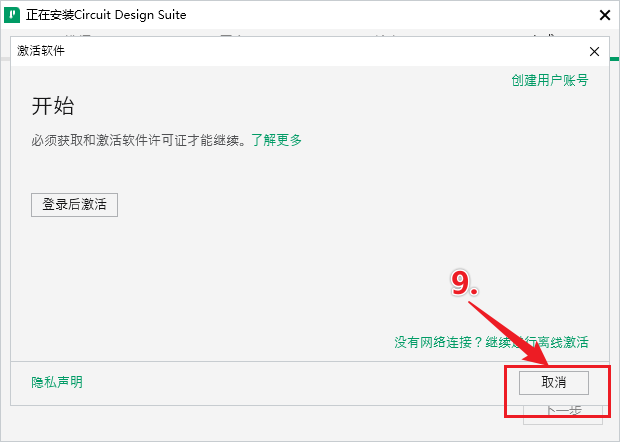Viewport: 620px width, 442px height.
Task: Click the 取消 cancel button
Action: click(554, 382)
